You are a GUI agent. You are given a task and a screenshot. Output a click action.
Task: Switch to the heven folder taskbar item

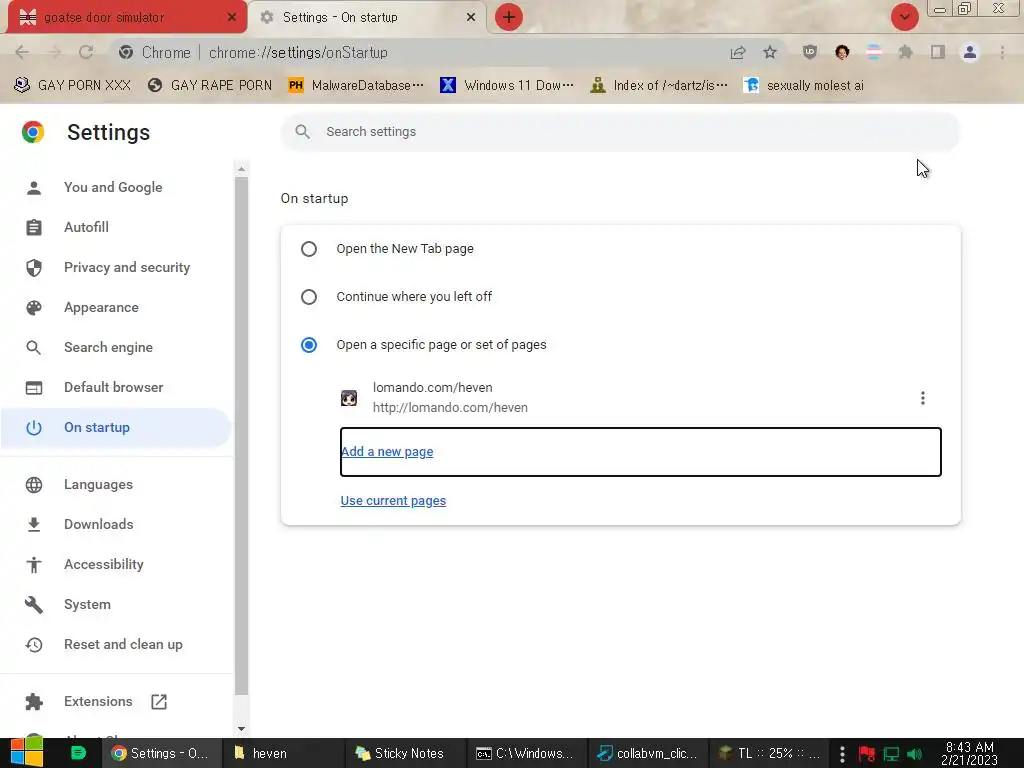283,753
